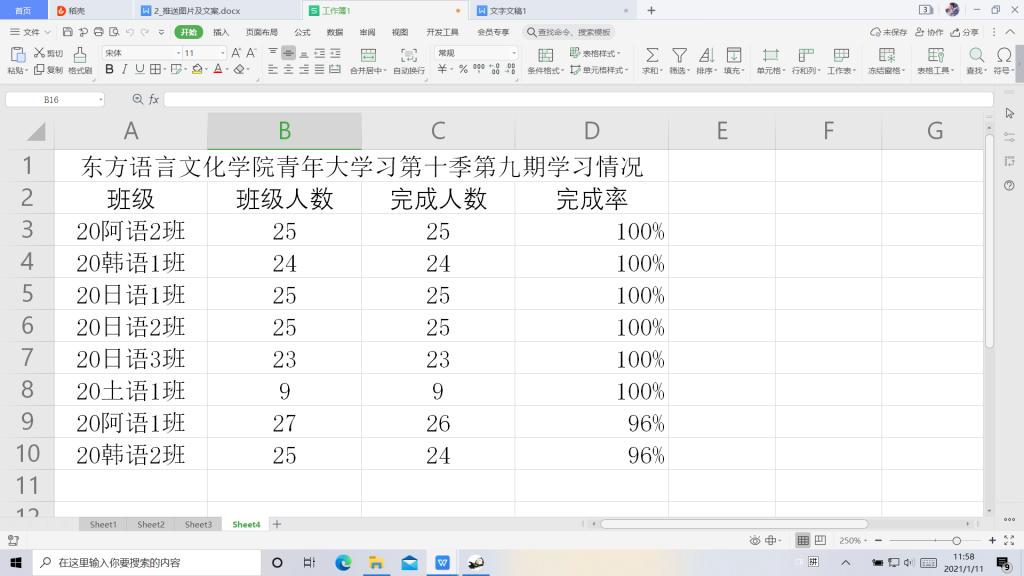1024x576 pixels.
Task: Switch to the 插入 (Insert) ribbon tab
Action: click(x=221, y=32)
